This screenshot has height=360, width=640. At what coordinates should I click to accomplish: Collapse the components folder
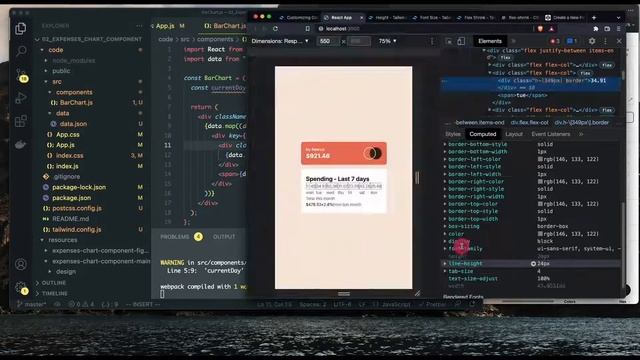50,92
